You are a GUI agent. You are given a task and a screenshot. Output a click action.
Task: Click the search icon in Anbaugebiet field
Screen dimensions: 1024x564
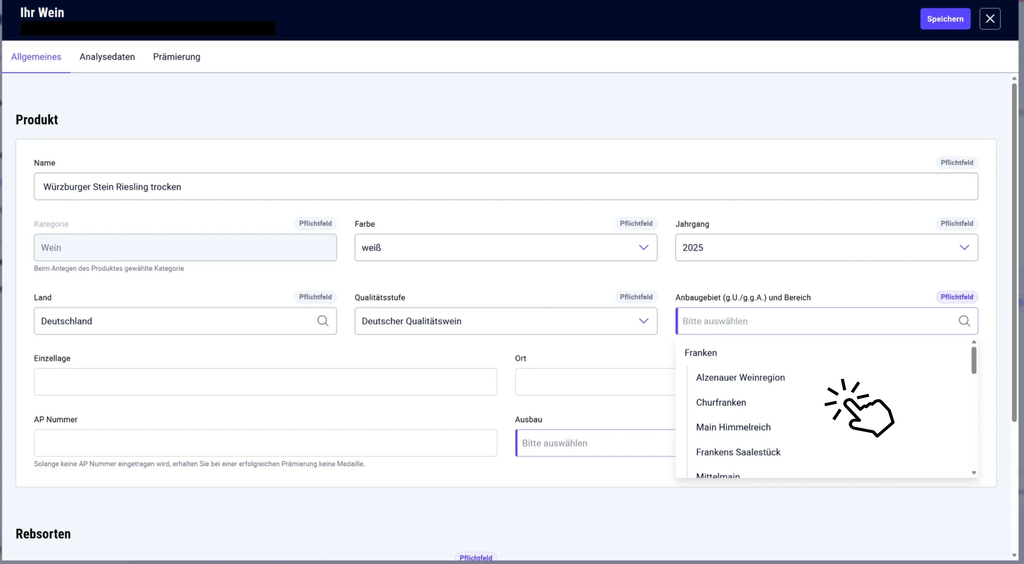pyautogui.click(x=964, y=321)
